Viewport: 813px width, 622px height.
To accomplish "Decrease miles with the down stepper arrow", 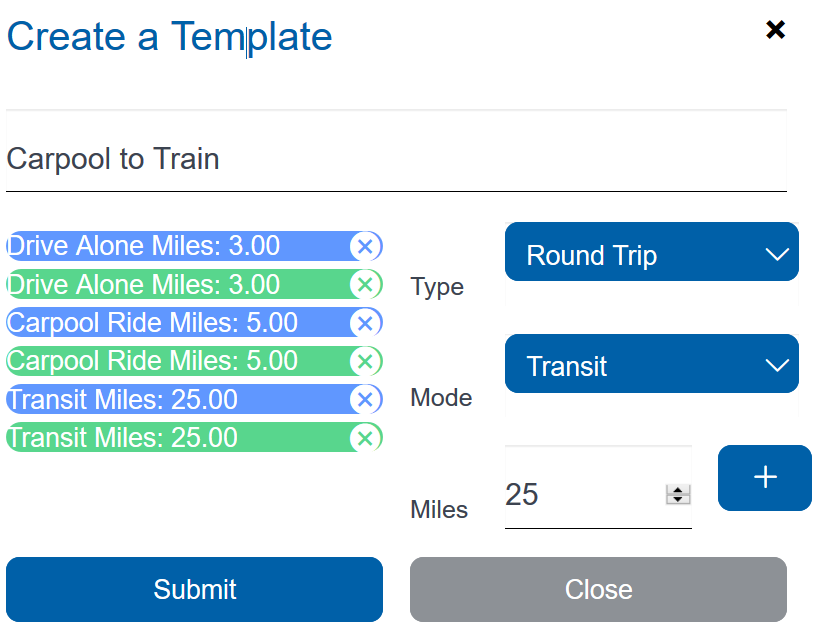I will [x=679, y=499].
